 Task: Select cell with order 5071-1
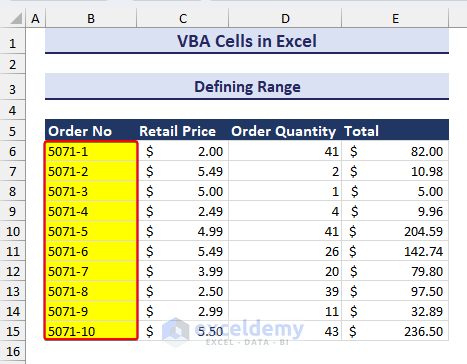tap(91, 151)
